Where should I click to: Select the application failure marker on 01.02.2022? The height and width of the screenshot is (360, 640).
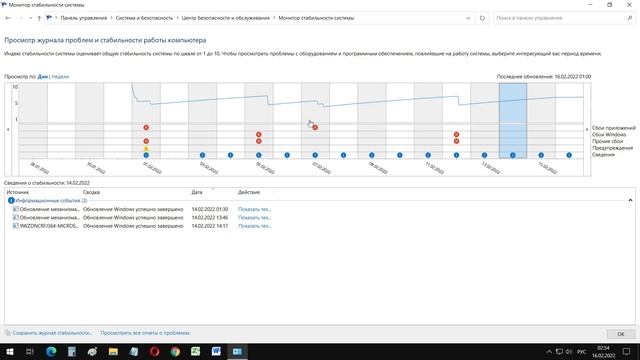146,128
